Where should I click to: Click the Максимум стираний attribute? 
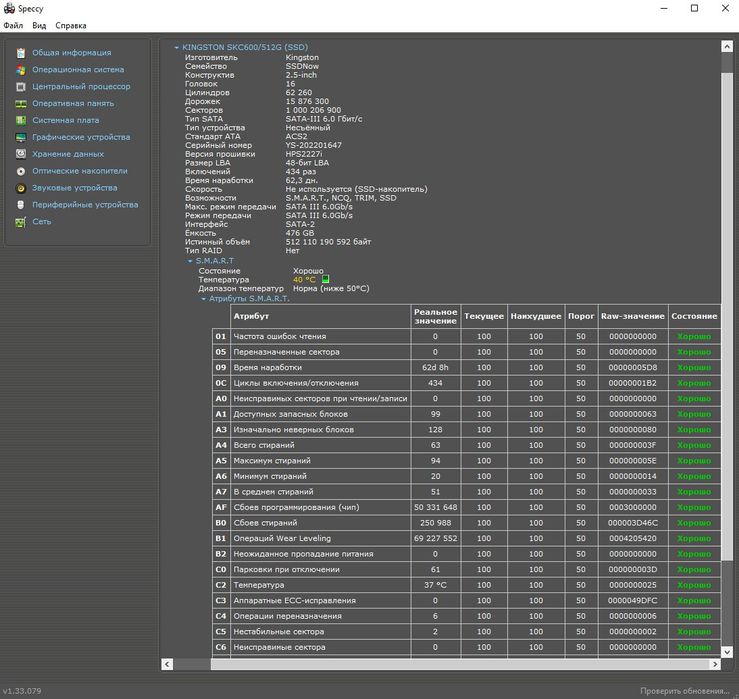[x=272, y=461]
